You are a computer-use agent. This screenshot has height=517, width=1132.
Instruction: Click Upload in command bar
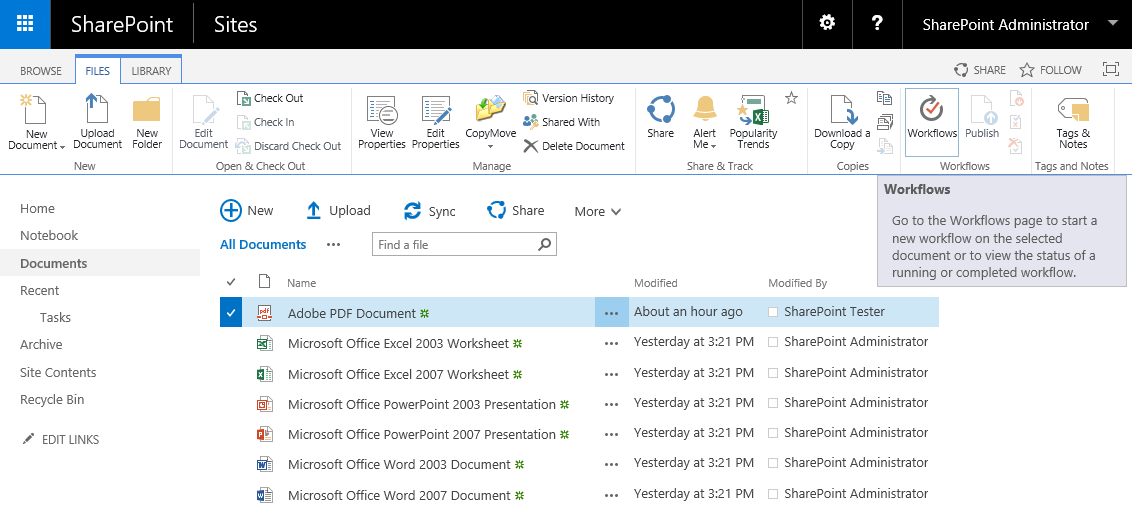click(339, 210)
